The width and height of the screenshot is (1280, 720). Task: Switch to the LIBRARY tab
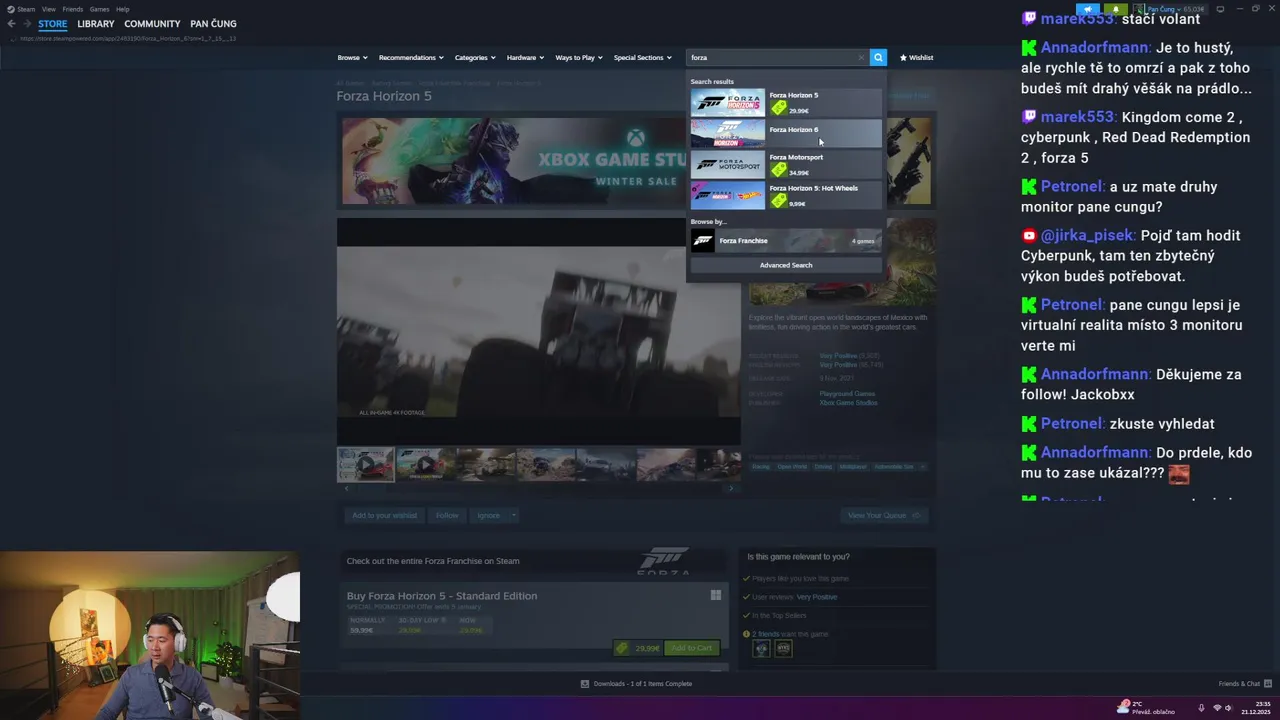[x=96, y=24]
